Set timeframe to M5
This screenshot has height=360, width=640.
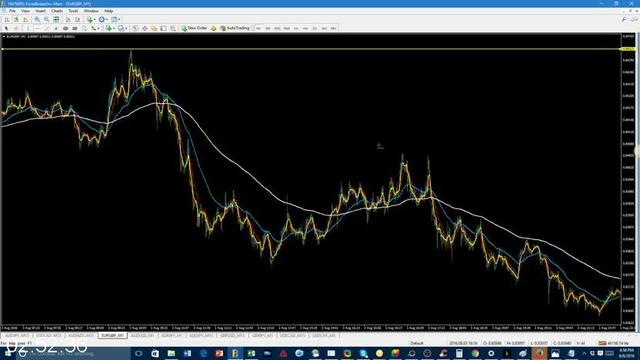tap(268, 28)
